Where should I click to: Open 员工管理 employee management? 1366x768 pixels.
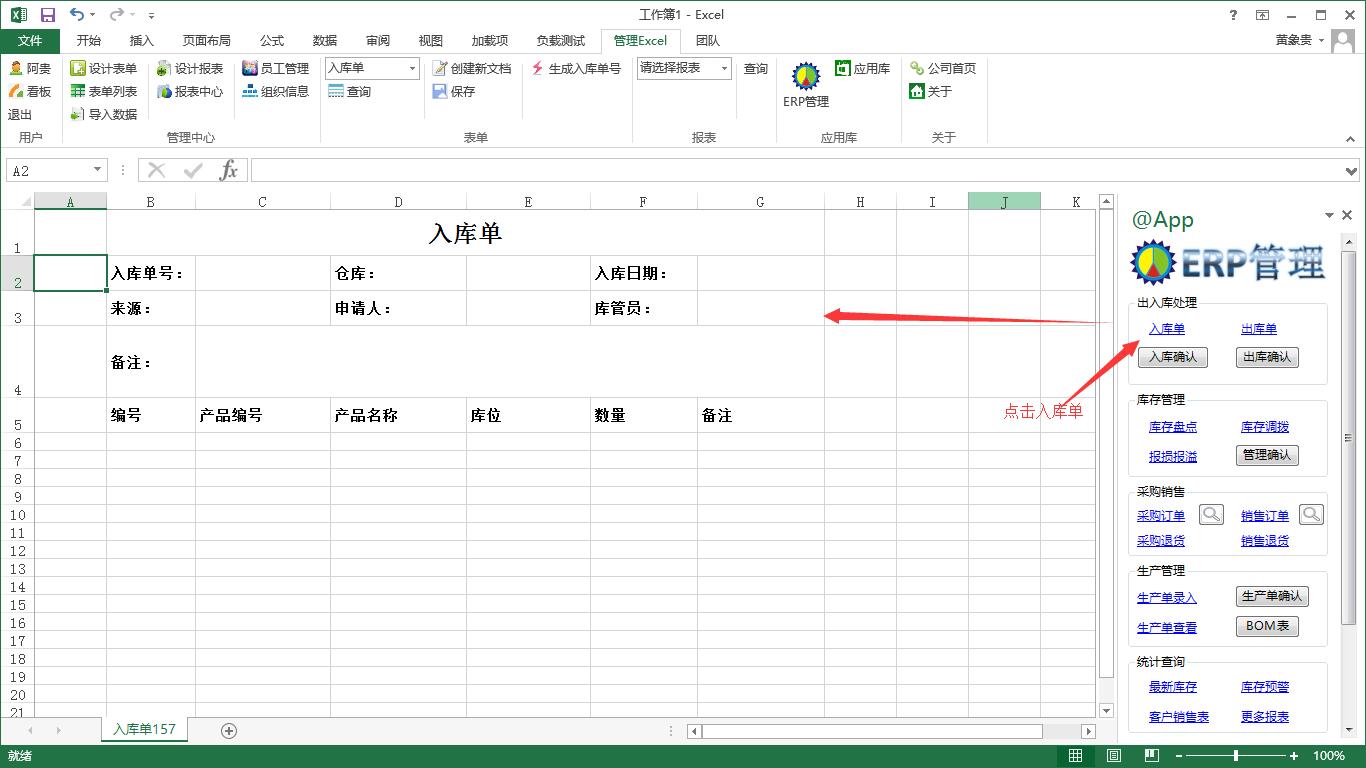point(276,68)
